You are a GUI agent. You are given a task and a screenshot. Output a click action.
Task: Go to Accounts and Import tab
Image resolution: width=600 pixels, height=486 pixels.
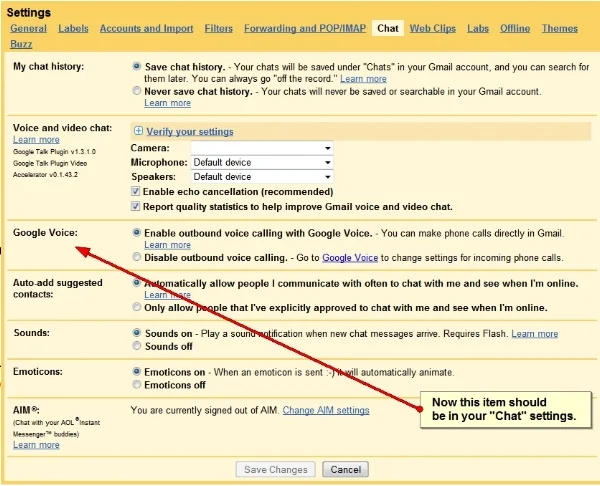coord(147,28)
